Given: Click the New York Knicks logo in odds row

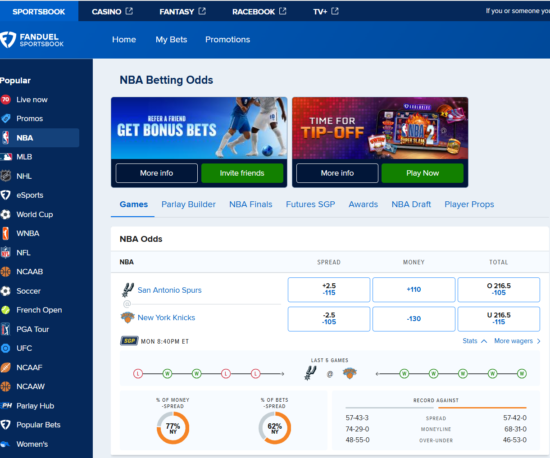Looking at the screenshot, I should tap(128, 317).
